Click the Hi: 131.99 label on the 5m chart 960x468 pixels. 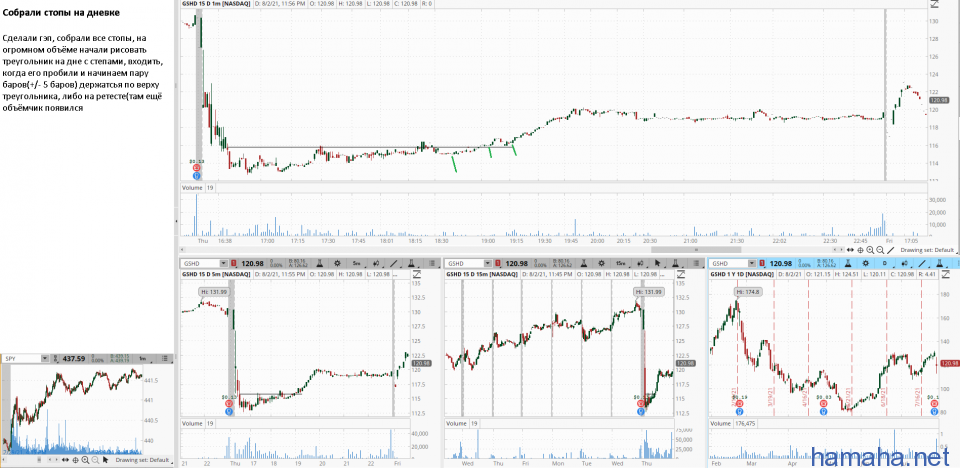pyautogui.click(x=213, y=292)
